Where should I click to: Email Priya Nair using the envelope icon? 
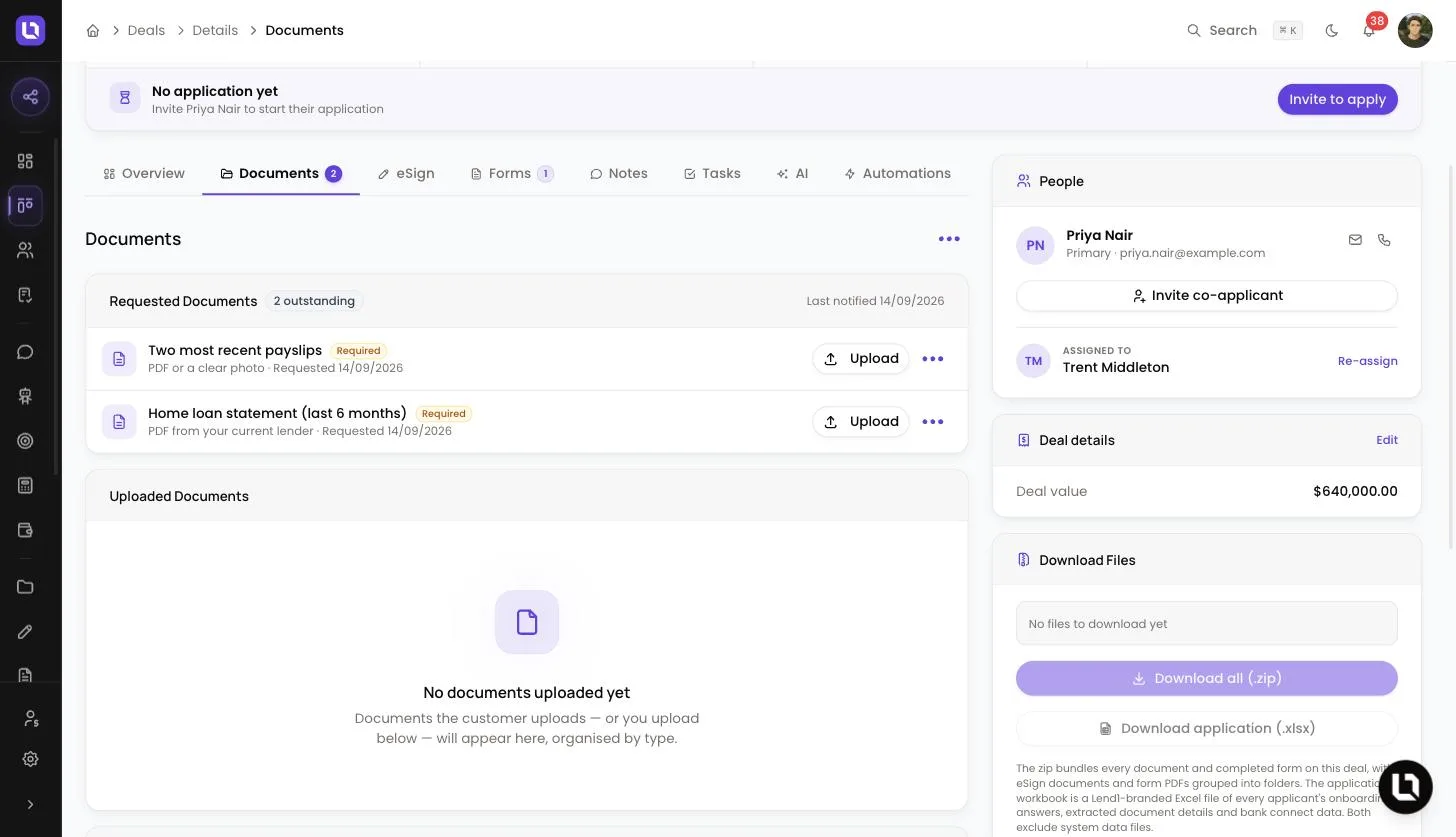1355,240
